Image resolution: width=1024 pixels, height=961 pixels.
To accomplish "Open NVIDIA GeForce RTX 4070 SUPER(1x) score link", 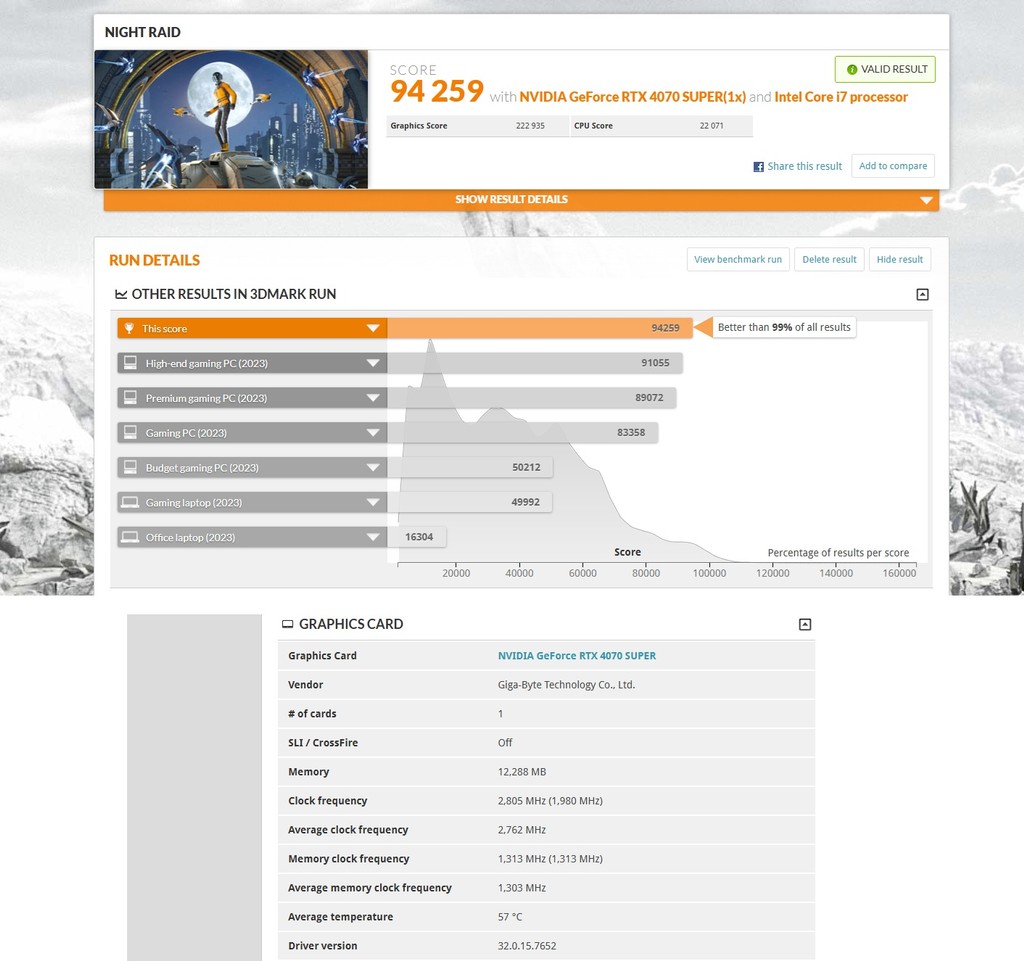I will pyautogui.click(x=632, y=97).
